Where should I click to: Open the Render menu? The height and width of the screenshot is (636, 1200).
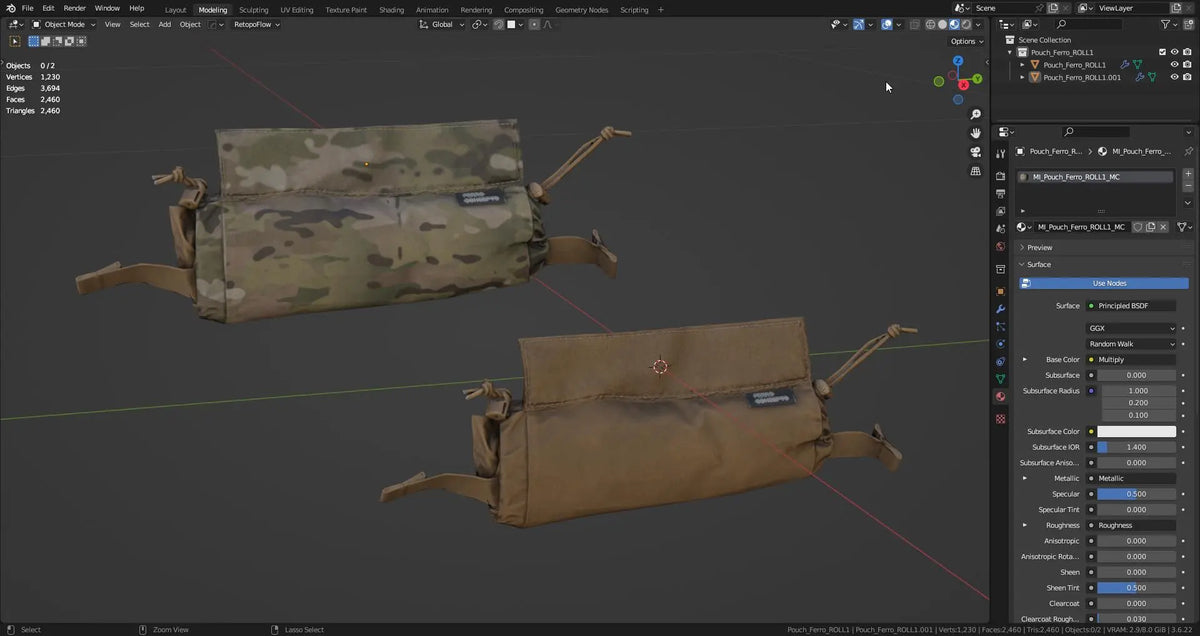(75, 8)
